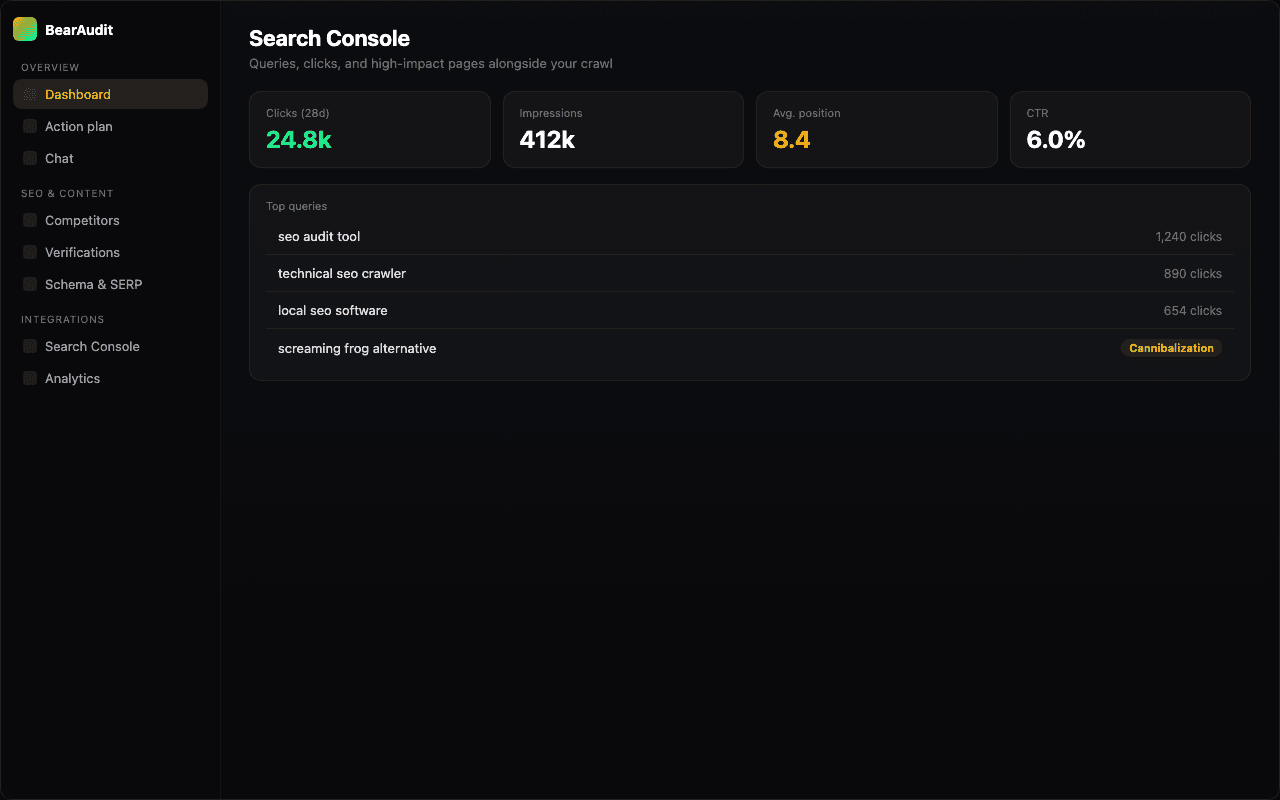Click the "CTR" card label
This screenshot has height=800, width=1280.
(x=1037, y=113)
